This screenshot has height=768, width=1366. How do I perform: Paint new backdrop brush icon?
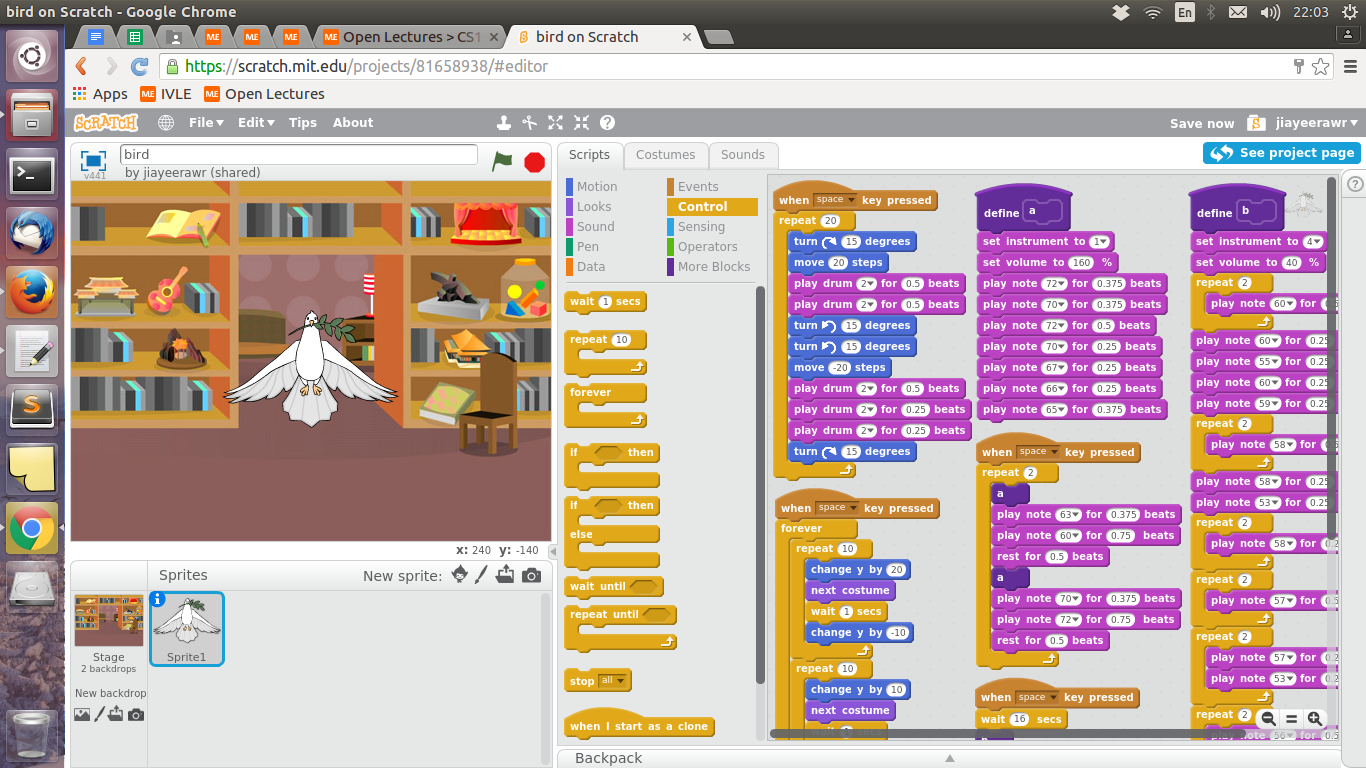99,714
